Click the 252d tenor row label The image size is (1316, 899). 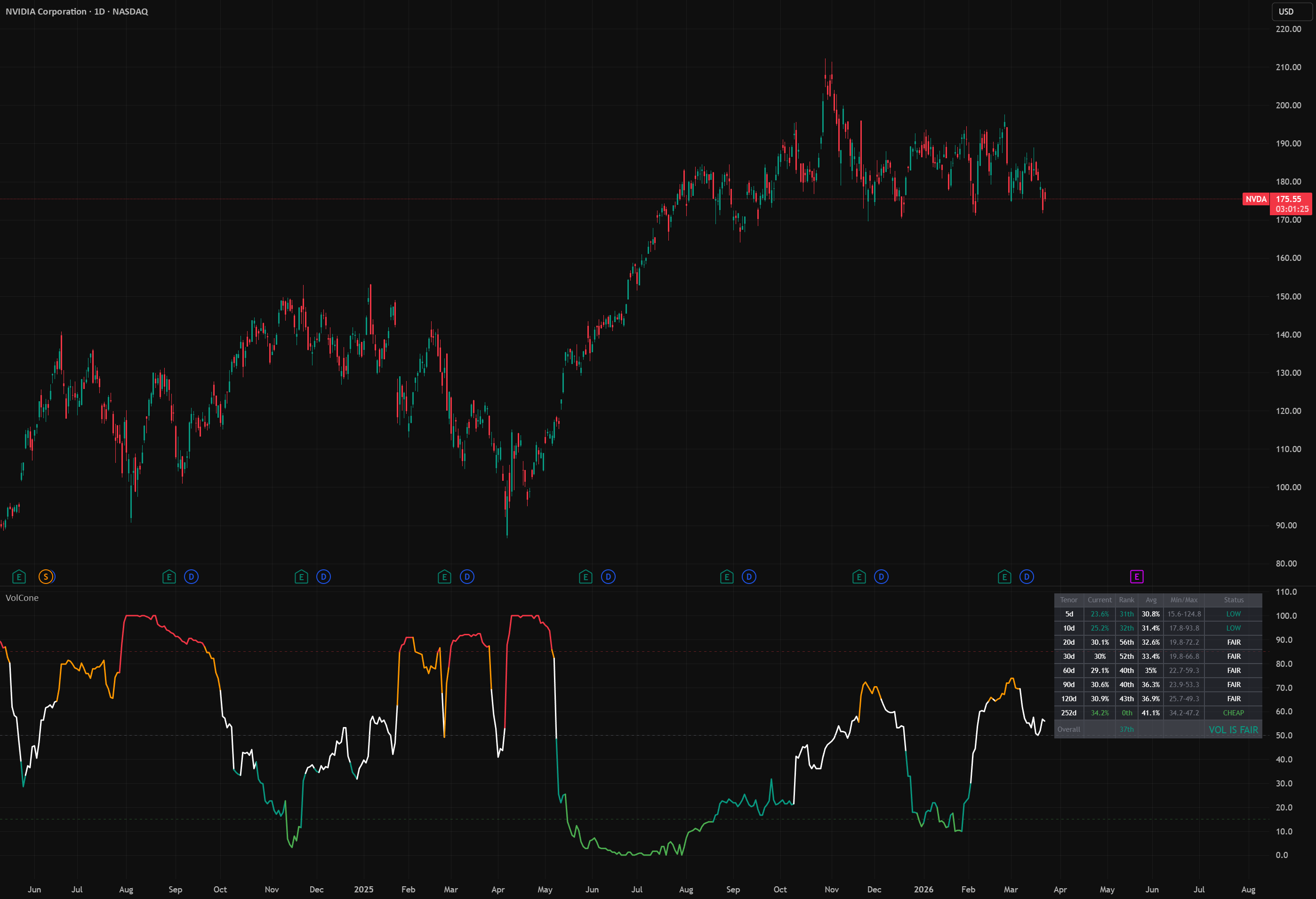(1068, 713)
